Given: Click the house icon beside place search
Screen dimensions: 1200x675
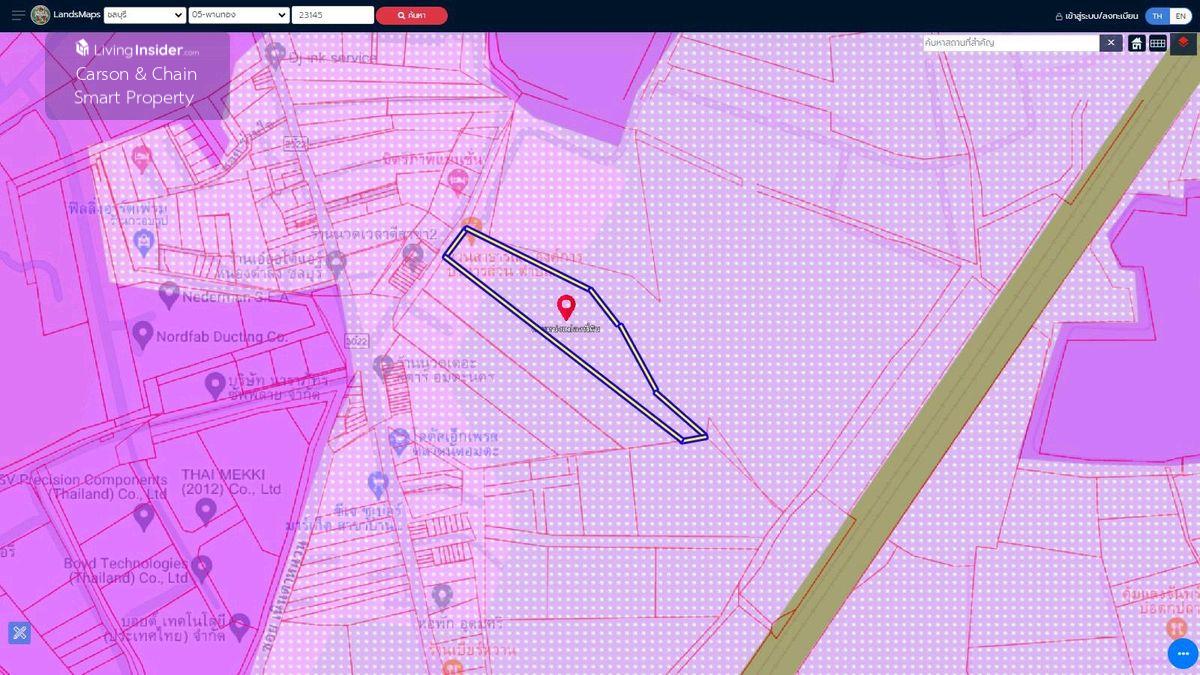Looking at the screenshot, I should [x=1136, y=43].
